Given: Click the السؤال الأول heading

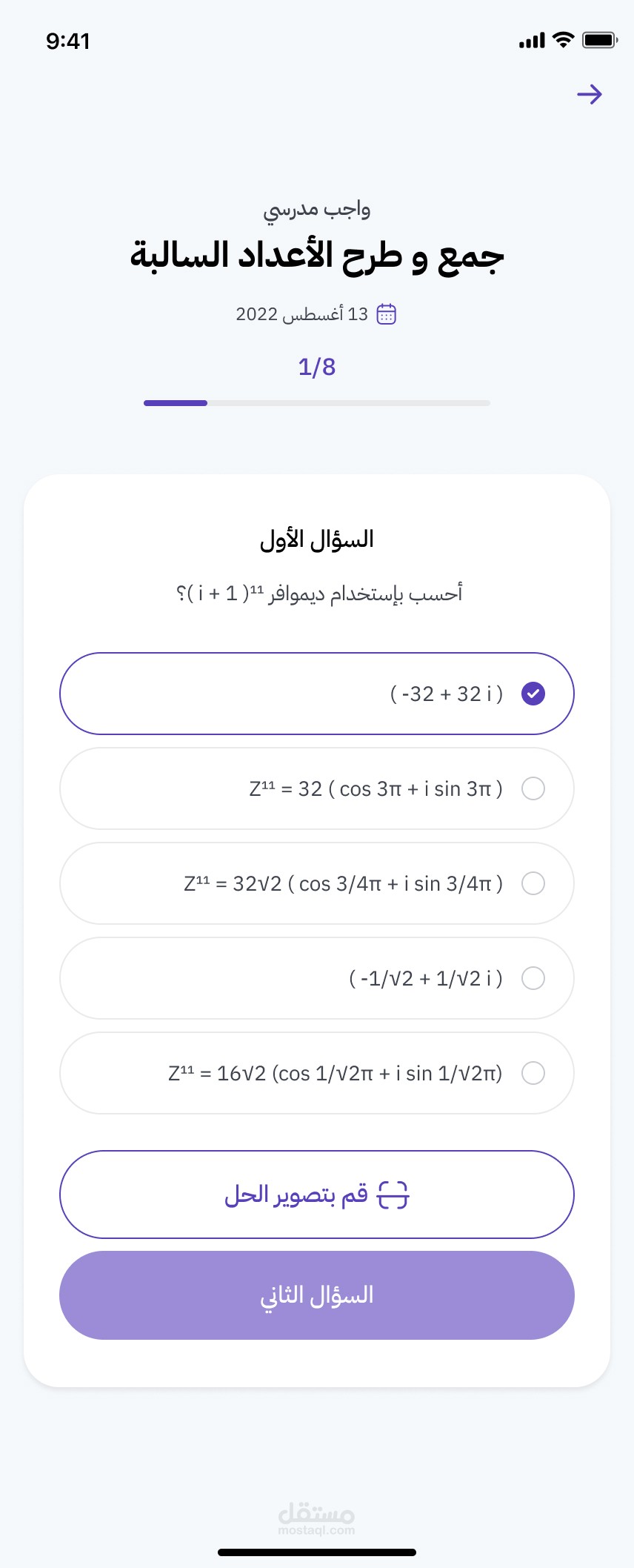Looking at the screenshot, I should (x=317, y=539).
